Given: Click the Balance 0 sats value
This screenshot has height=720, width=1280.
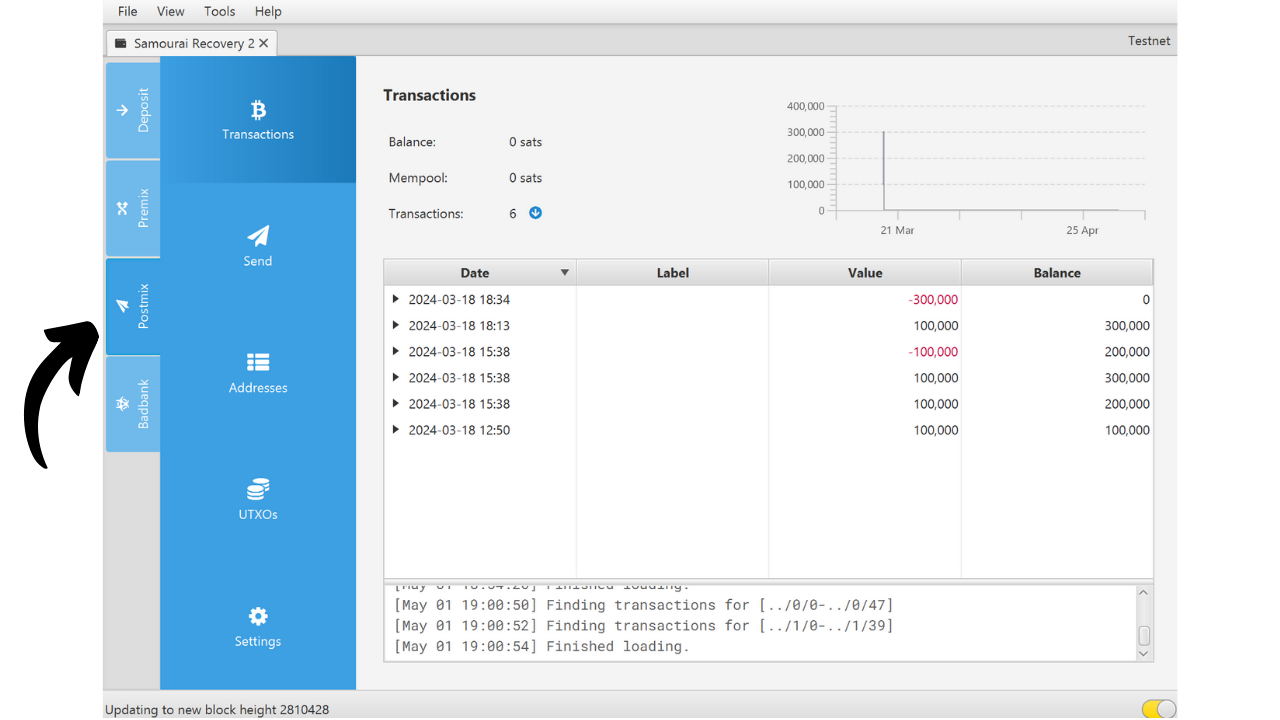Looking at the screenshot, I should tap(525, 142).
